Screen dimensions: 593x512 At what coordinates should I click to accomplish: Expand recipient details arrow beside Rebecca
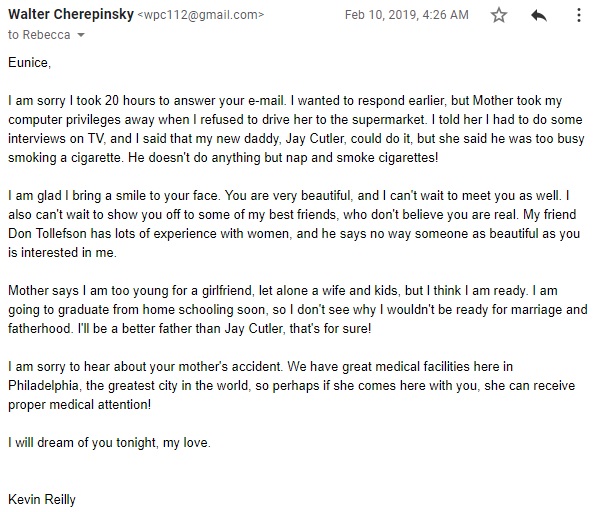[x=81, y=35]
